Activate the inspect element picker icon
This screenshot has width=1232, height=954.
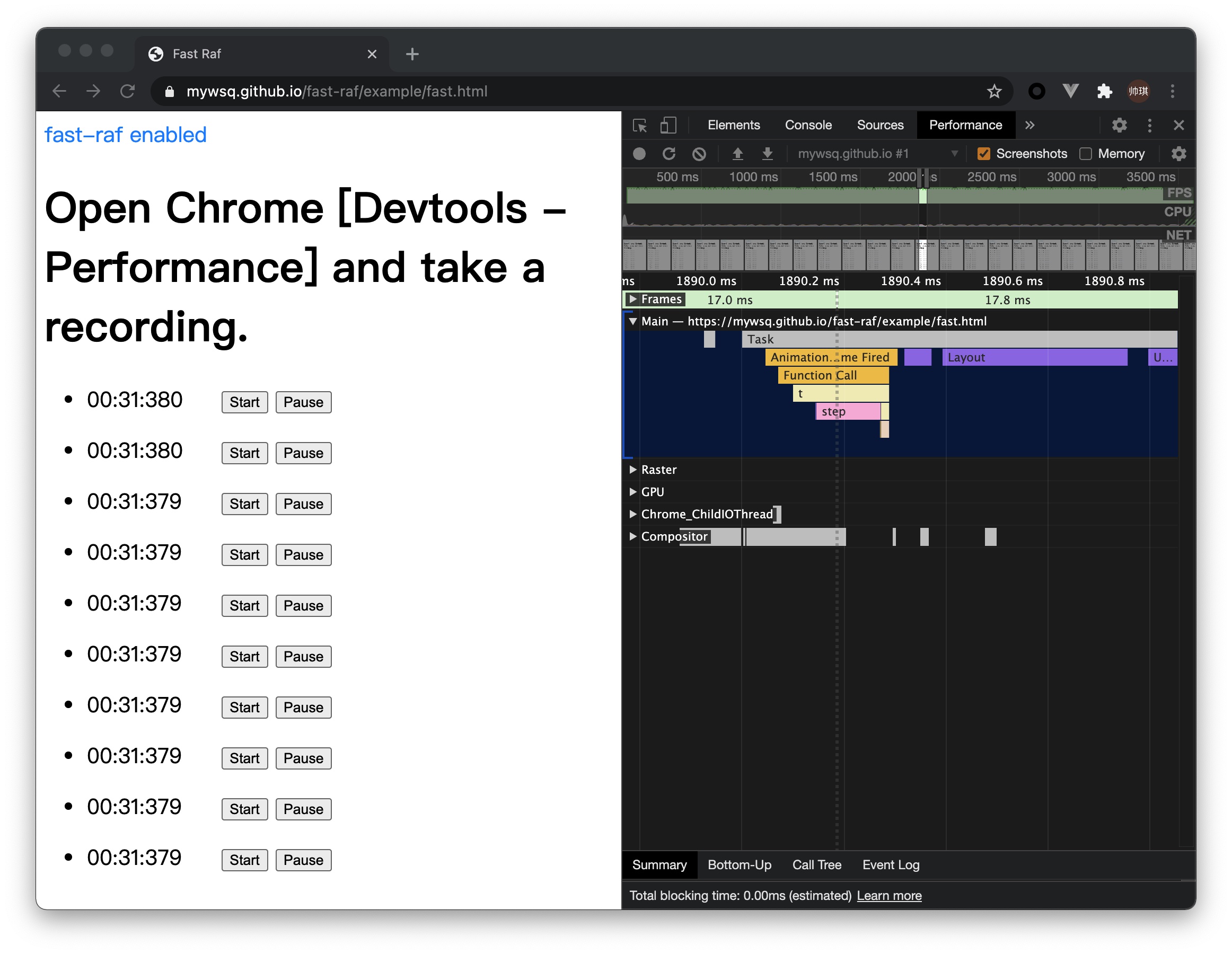coord(639,125)
